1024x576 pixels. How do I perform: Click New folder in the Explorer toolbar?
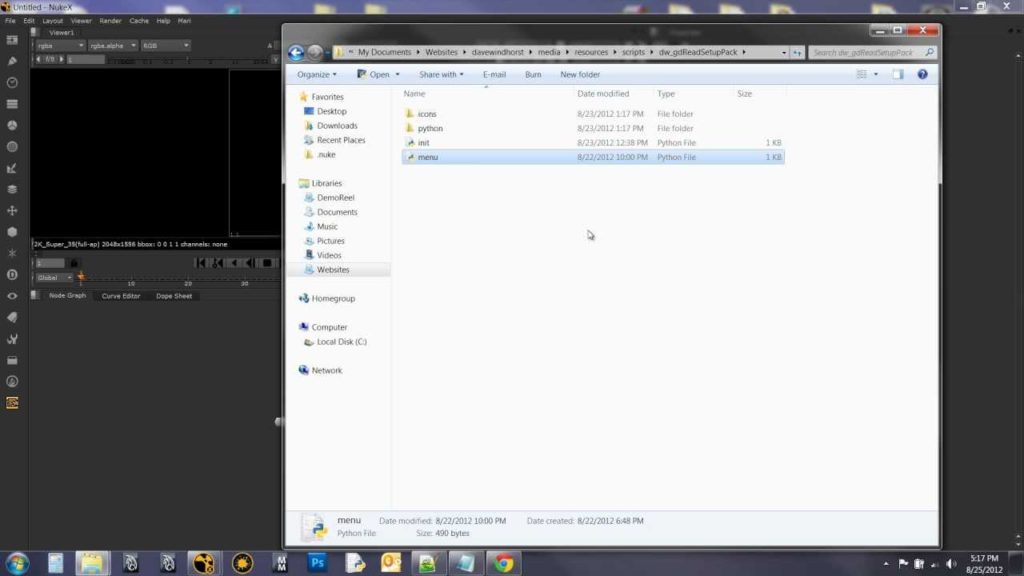pos(579,74)
